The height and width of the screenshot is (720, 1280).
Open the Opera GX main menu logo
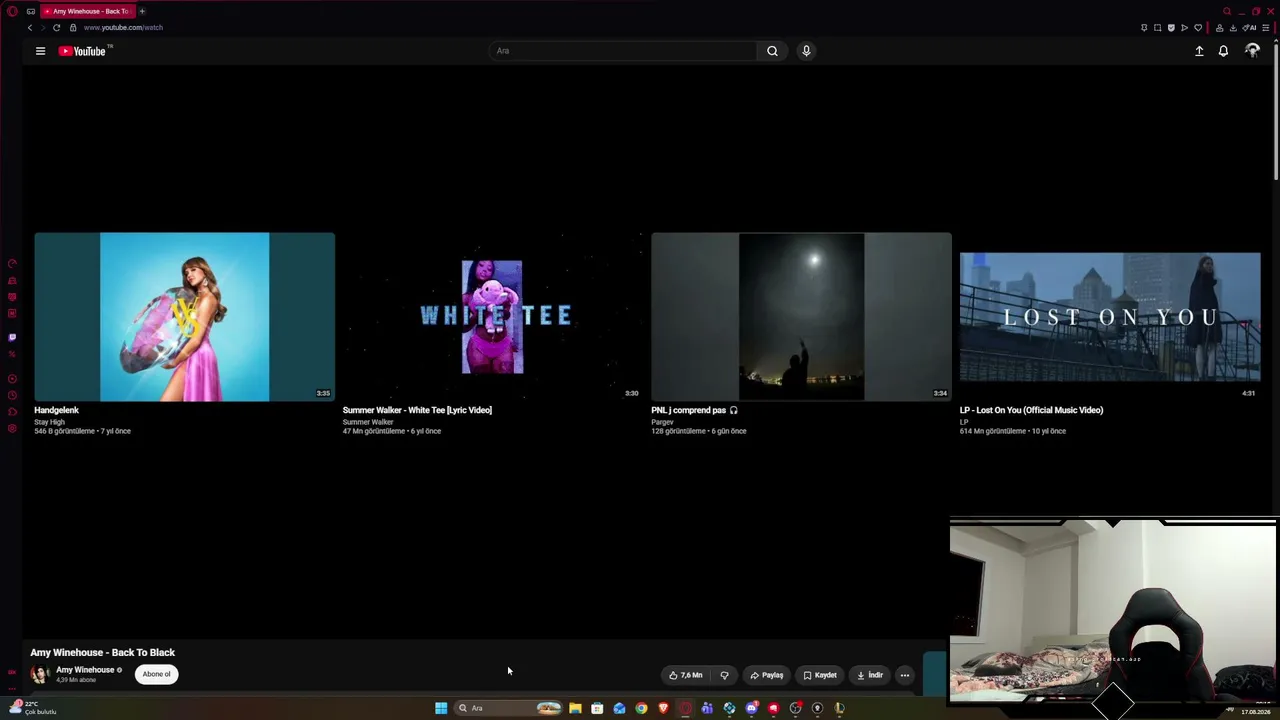tap(12, 11)
